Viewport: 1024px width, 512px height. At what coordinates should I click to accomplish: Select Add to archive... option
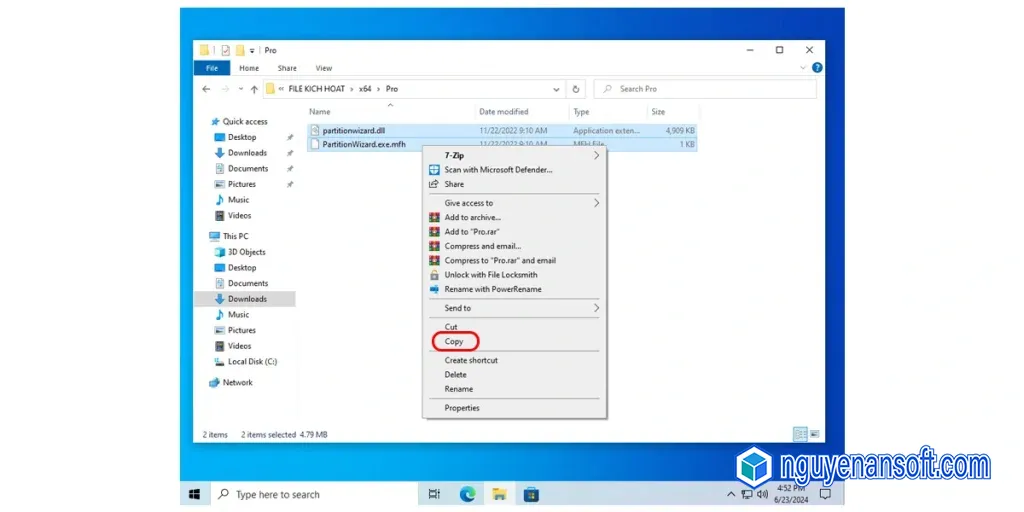[x=514, y=217]
